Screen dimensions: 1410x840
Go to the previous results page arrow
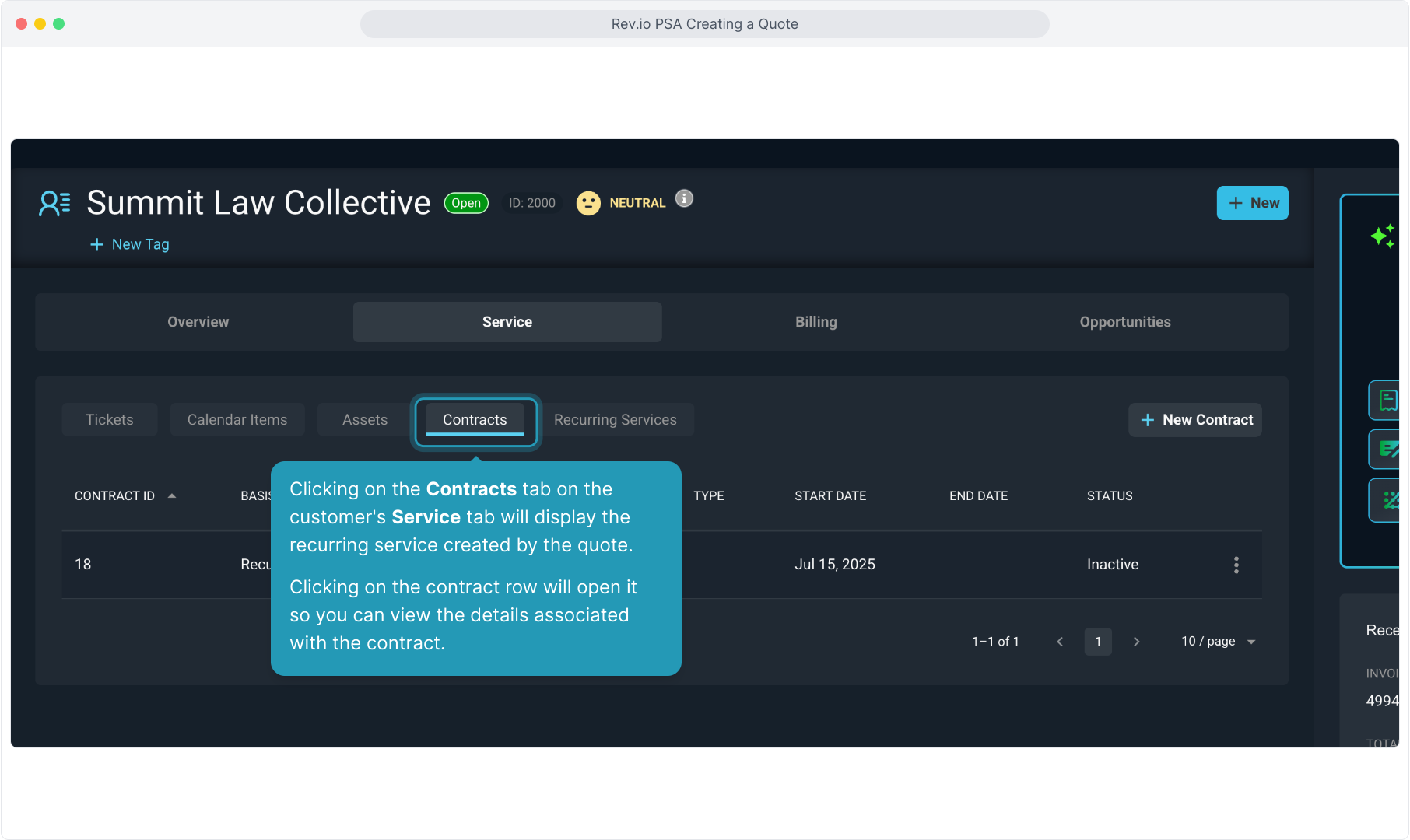(x=1060, y=642)
